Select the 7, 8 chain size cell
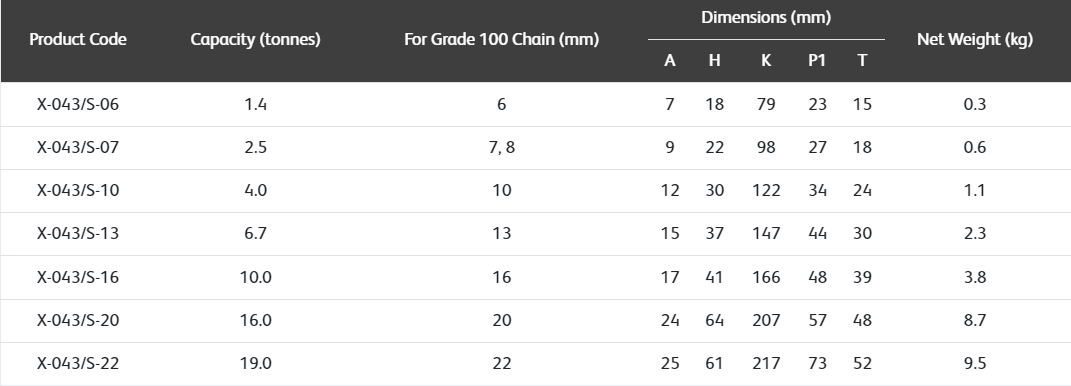1071x386 pixels. pyautogui.click(x=501, y=148)
